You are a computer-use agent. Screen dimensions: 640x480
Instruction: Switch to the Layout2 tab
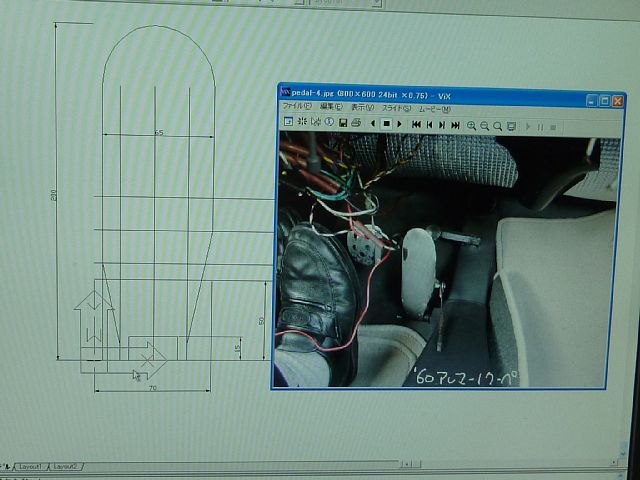64,467
